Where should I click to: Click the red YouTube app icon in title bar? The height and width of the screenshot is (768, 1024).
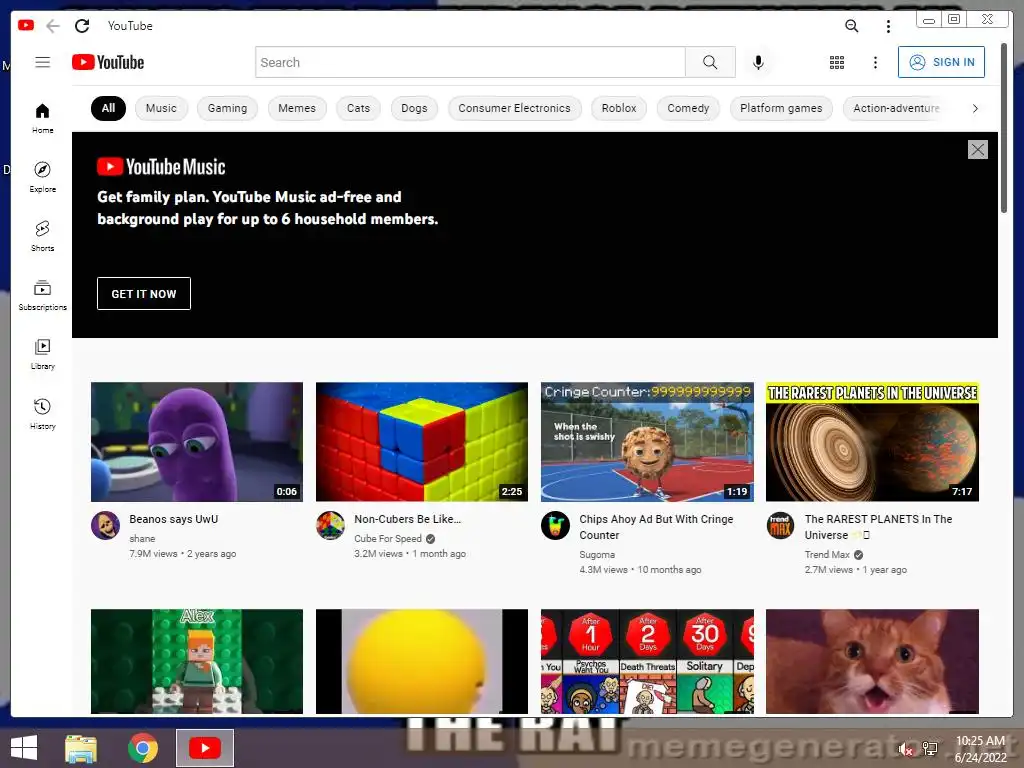(x=26, y=25)
